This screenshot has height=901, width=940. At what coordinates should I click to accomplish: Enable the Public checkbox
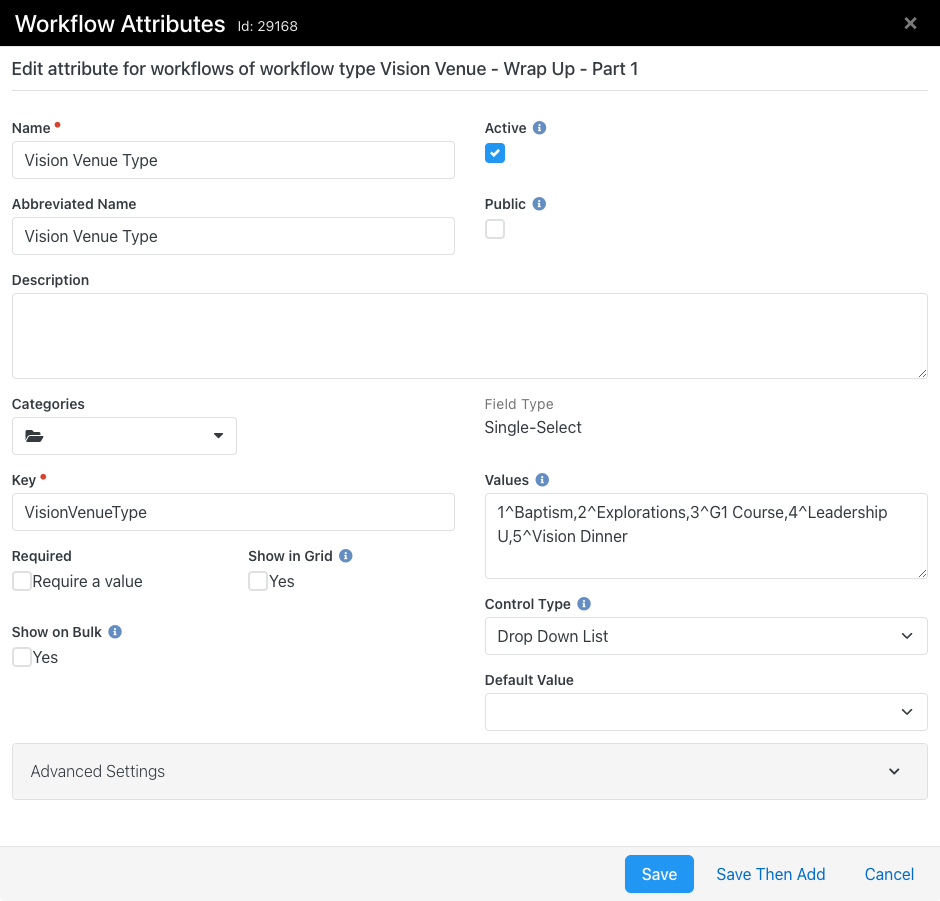point(495,229)
